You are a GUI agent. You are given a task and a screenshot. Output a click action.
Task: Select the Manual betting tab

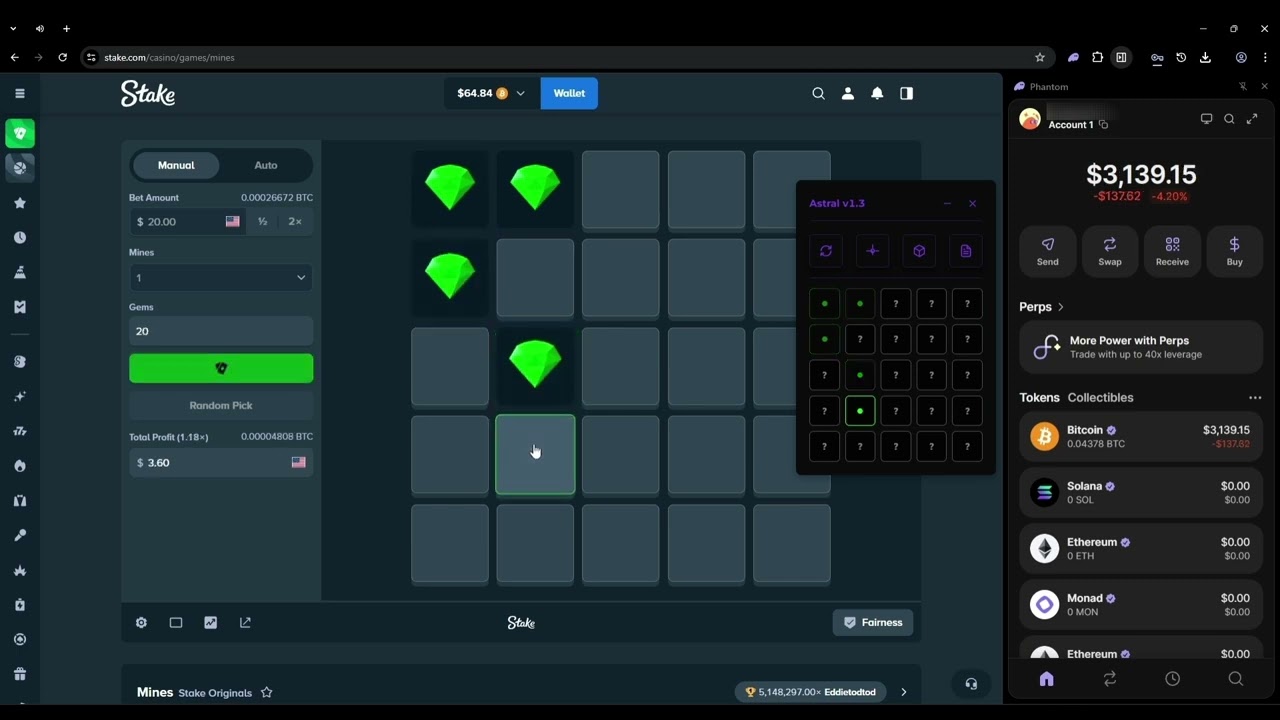click(176, 165)
